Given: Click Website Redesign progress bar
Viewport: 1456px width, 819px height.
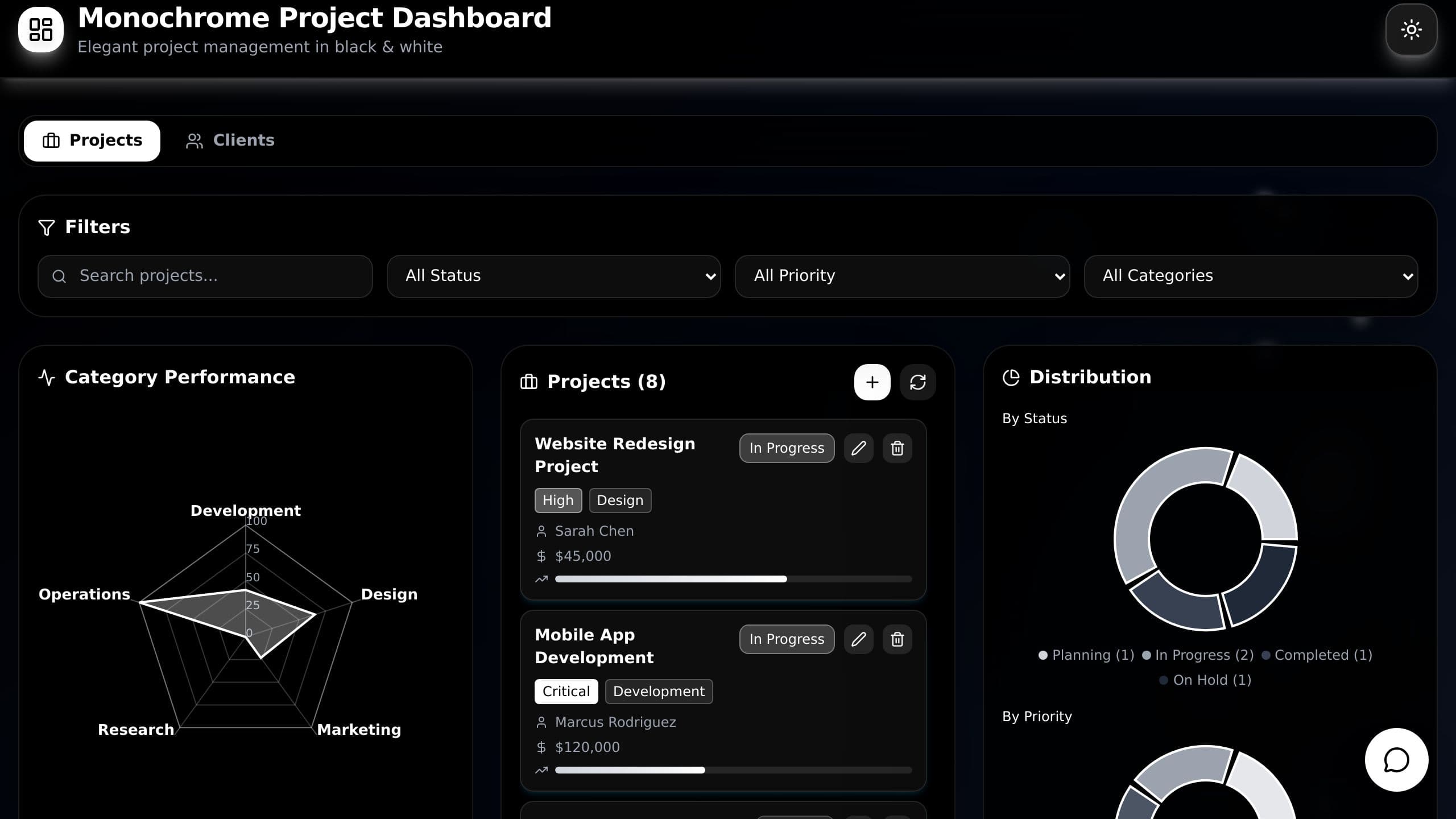Looking at the screenshot, I should pyautogui.click(x=734, y=579).
